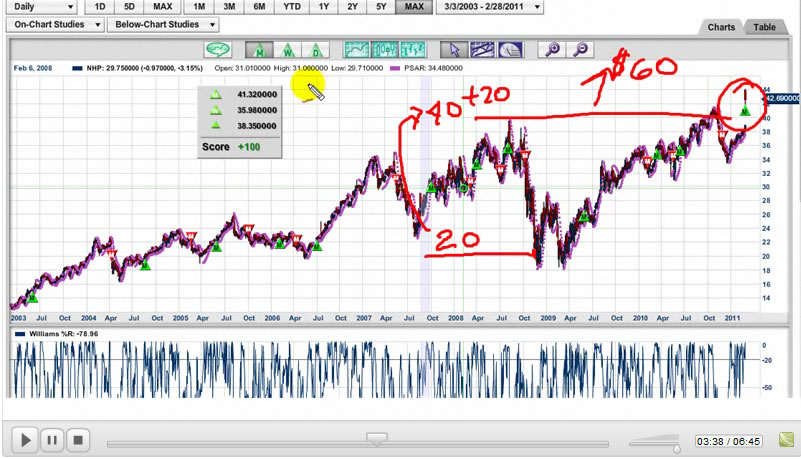Click the 38.350000 daily triangle value
This screenshot has width=801, height=459.
(x=256, y=126)
